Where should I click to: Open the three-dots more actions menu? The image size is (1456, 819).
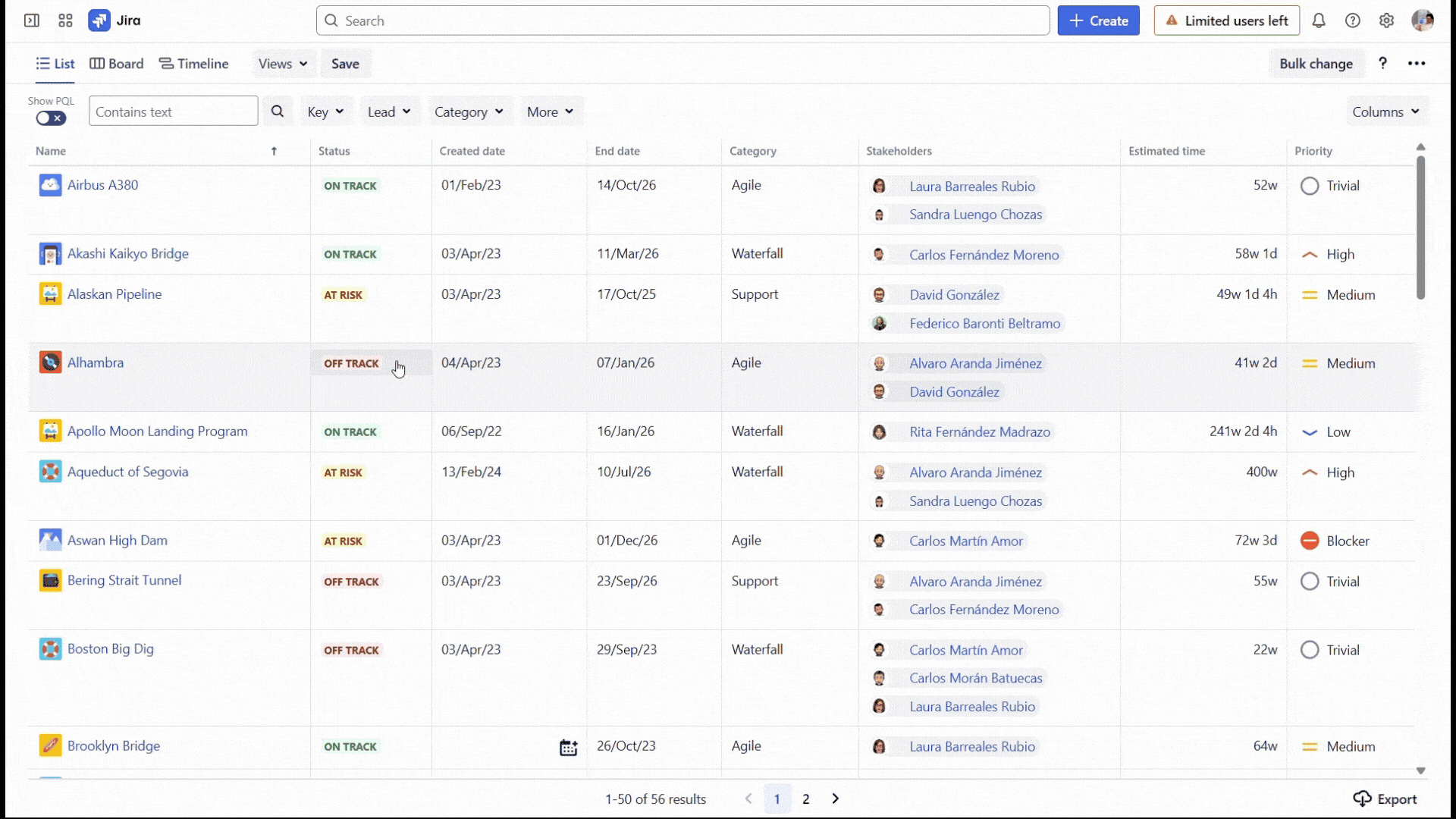click(x=1417, y=64)
